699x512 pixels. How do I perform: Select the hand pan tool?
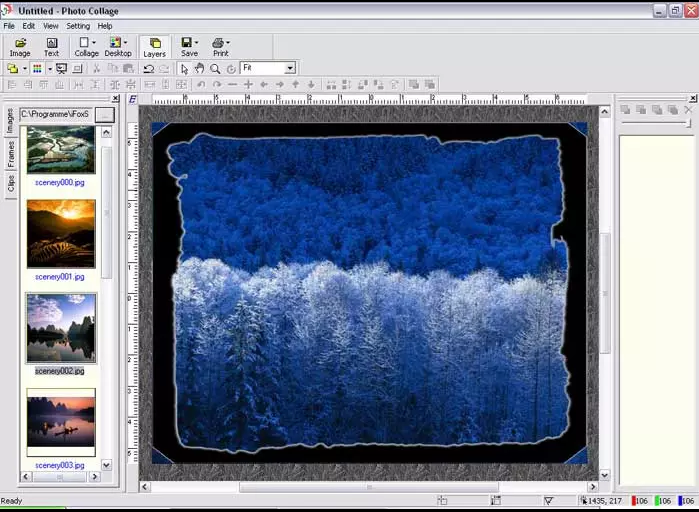[x=199, y=69]
